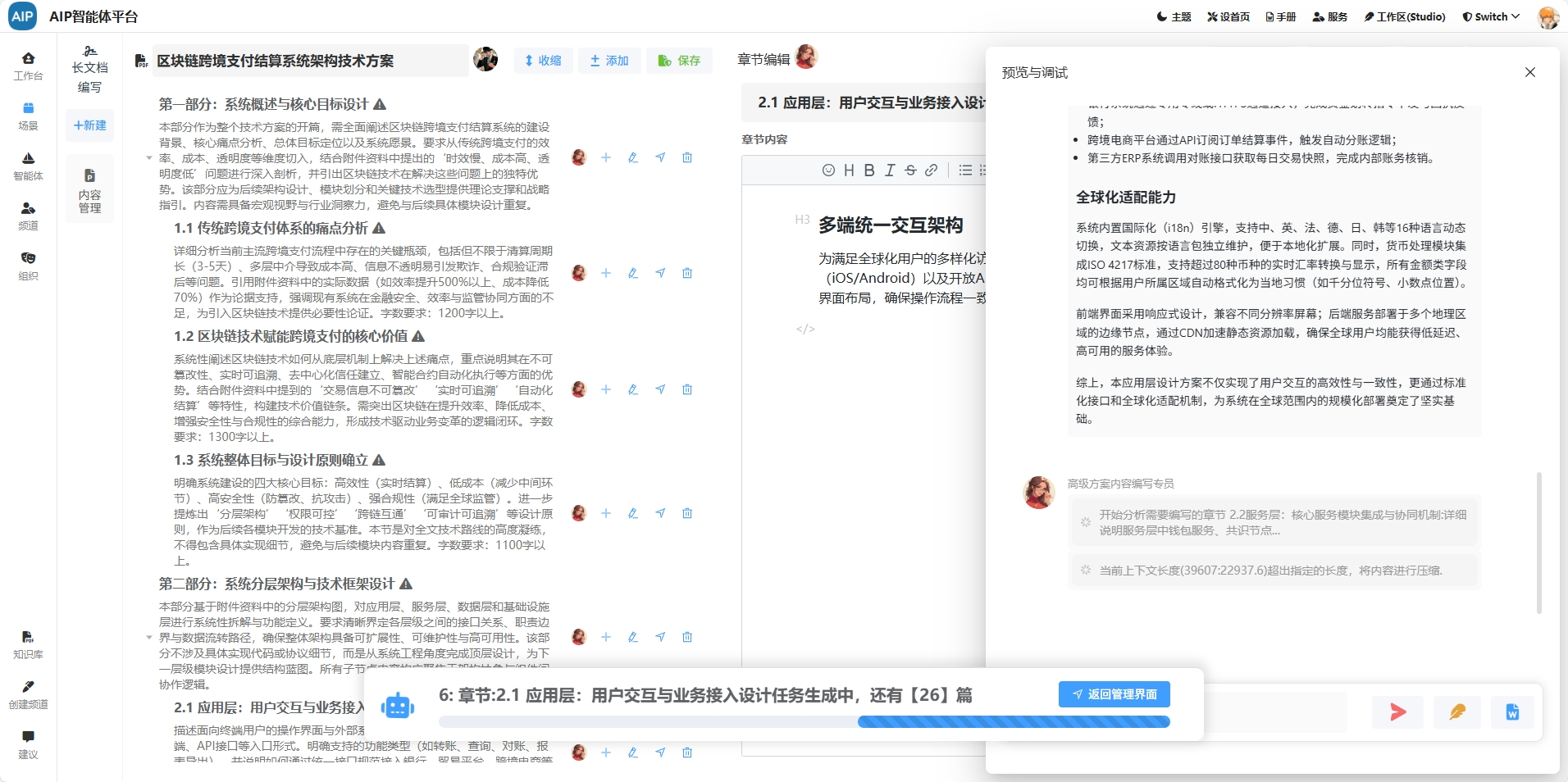Toggle italic formatting in the chapter editor
The height and width of the screenshot is (782, 1568).
click(890, 170)
